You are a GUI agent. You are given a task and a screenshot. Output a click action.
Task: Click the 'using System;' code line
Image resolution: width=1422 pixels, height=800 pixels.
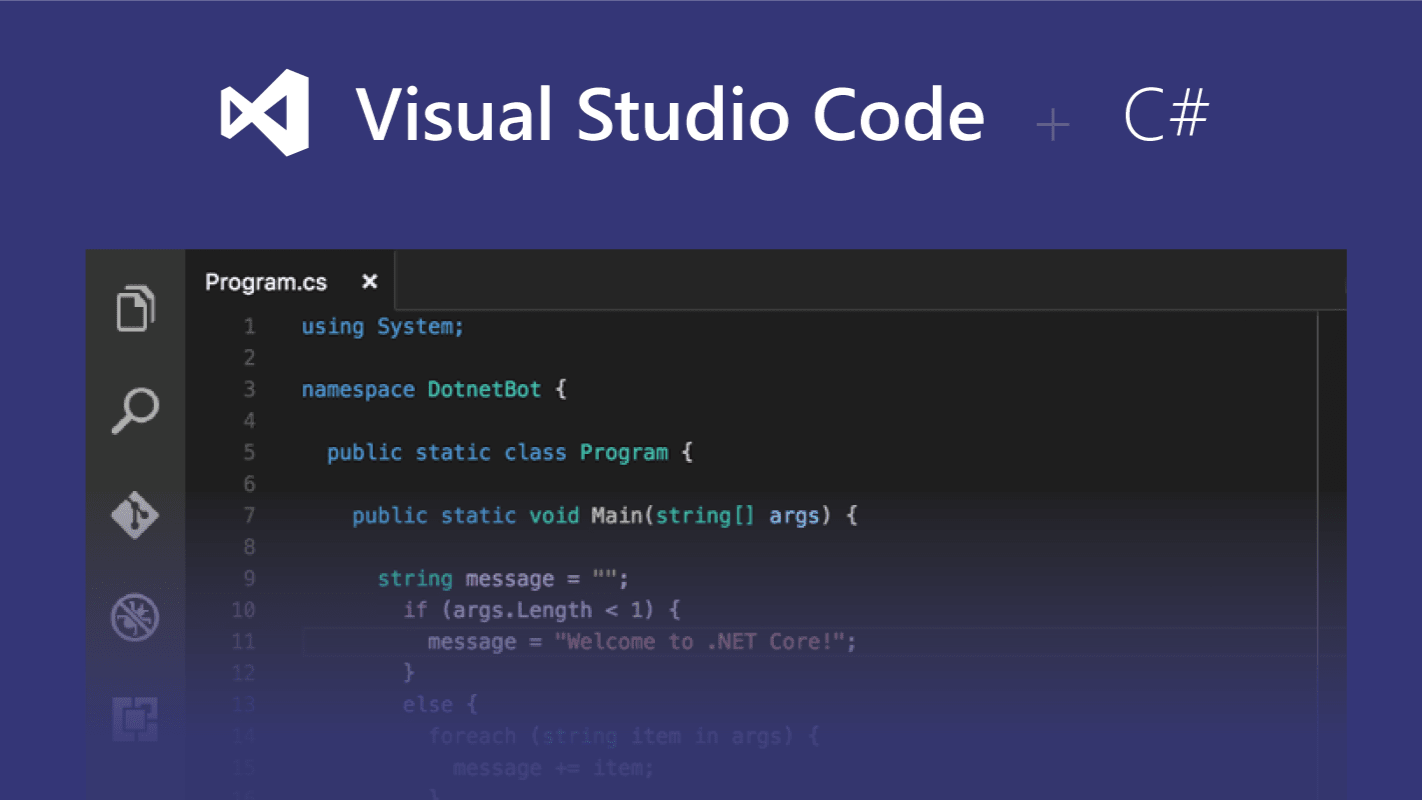click(383, 327)
